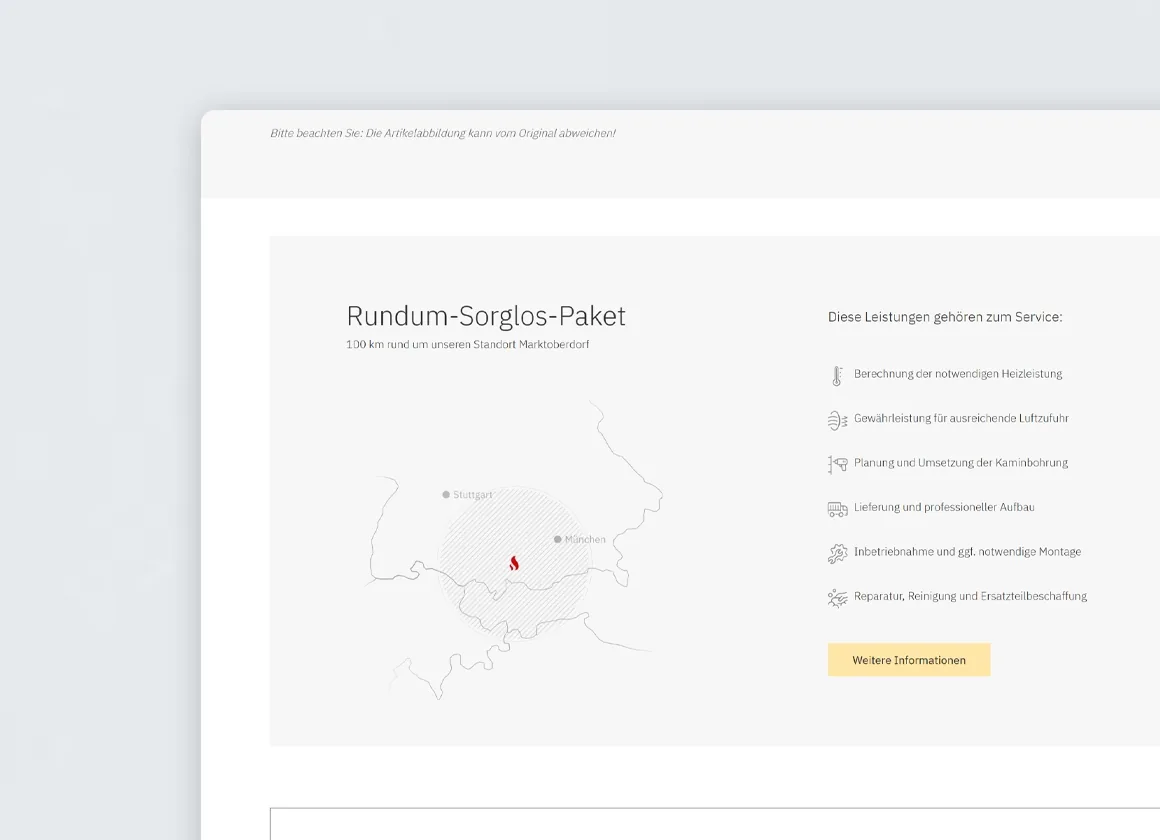Click the text '100 km rund um unseren Standort Marktoberdorf'
Image resolution: width=1160 pixels, height=840 pixels.
(468, 344)
